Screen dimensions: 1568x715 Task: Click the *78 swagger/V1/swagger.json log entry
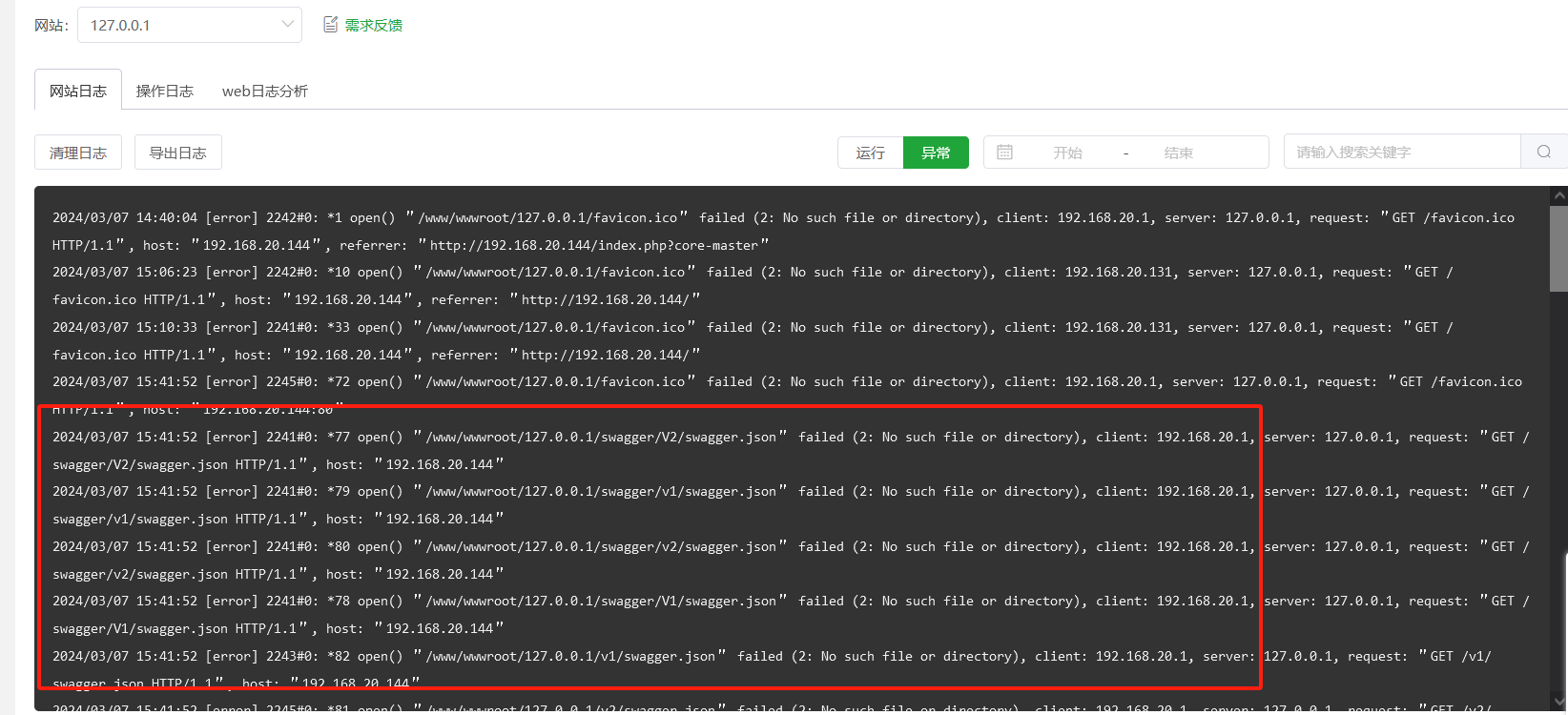[791, 614]
